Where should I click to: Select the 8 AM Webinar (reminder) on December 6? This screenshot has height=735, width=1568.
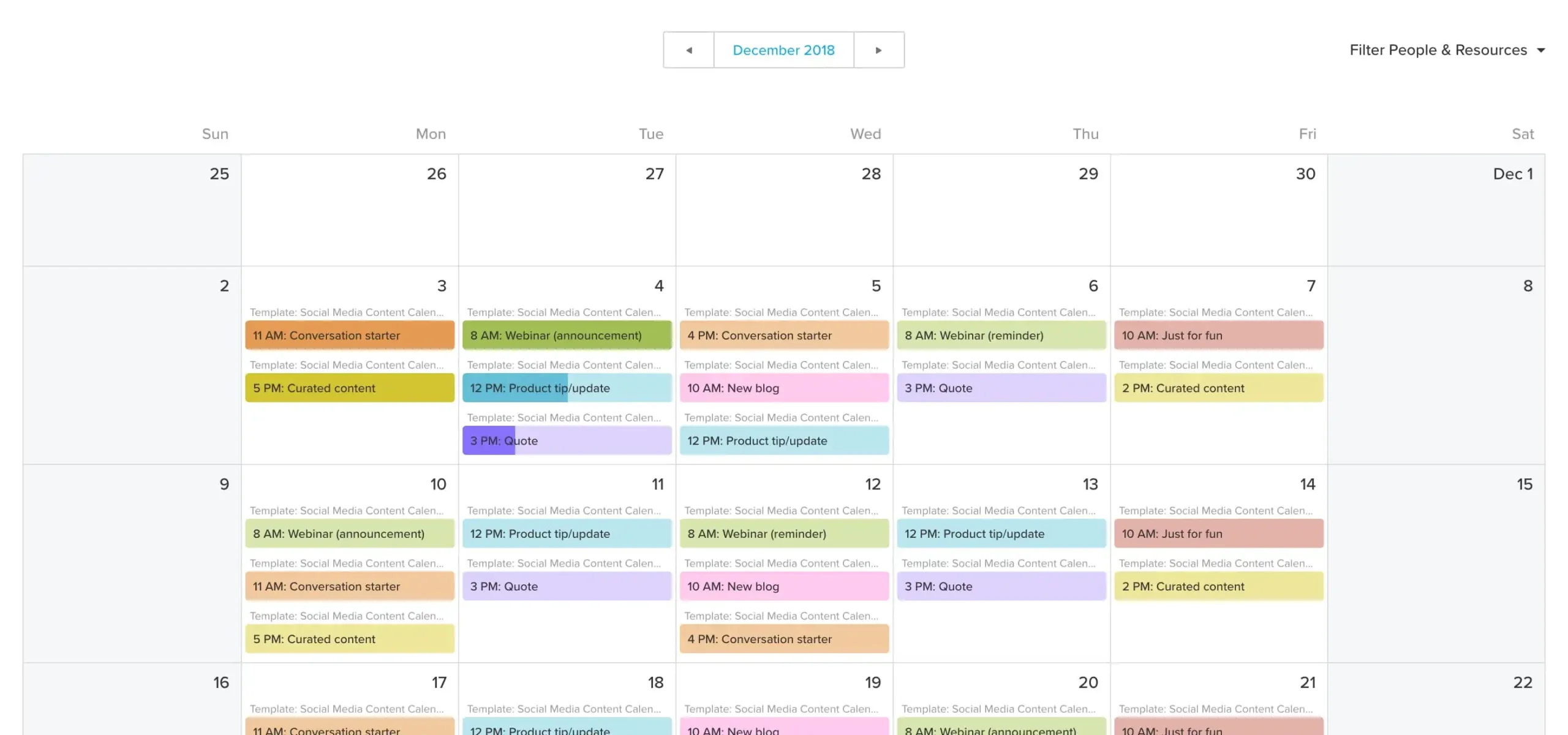pyautogui.click(x=1001, y=335)
